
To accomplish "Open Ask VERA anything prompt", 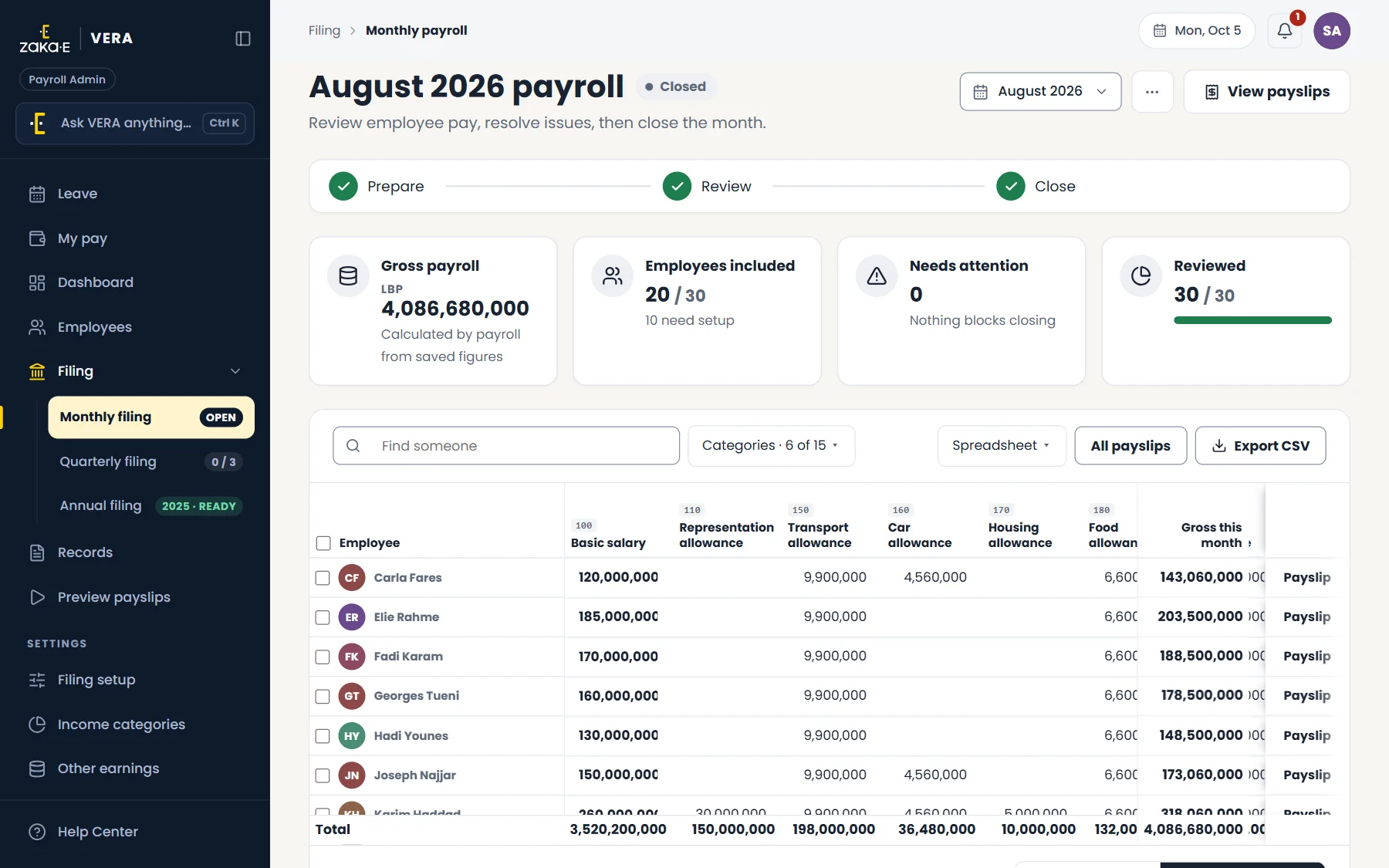I will click(135, 123).
